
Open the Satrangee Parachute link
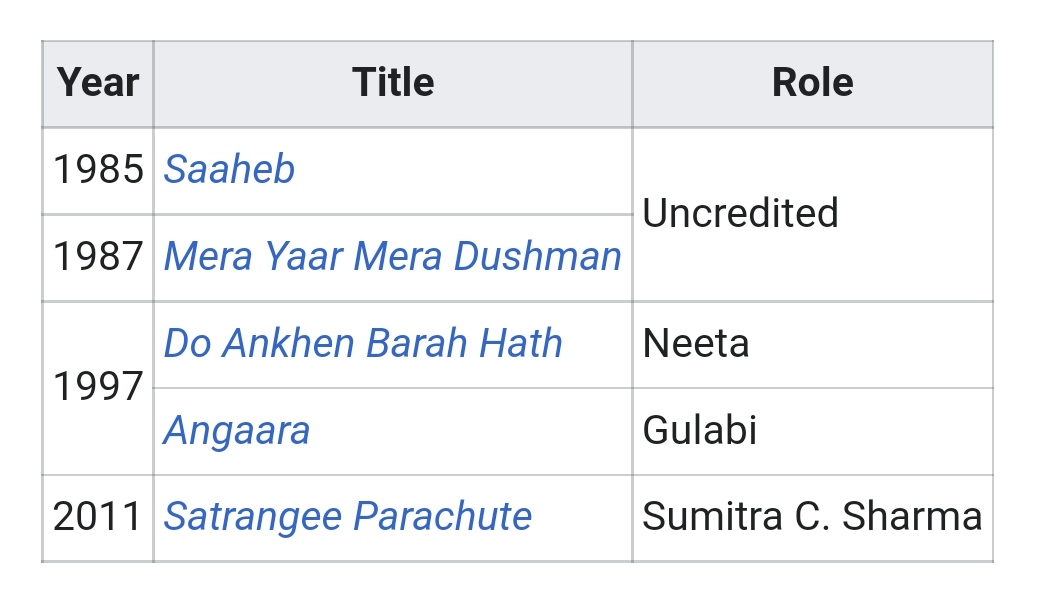click(x=348, y=517)
